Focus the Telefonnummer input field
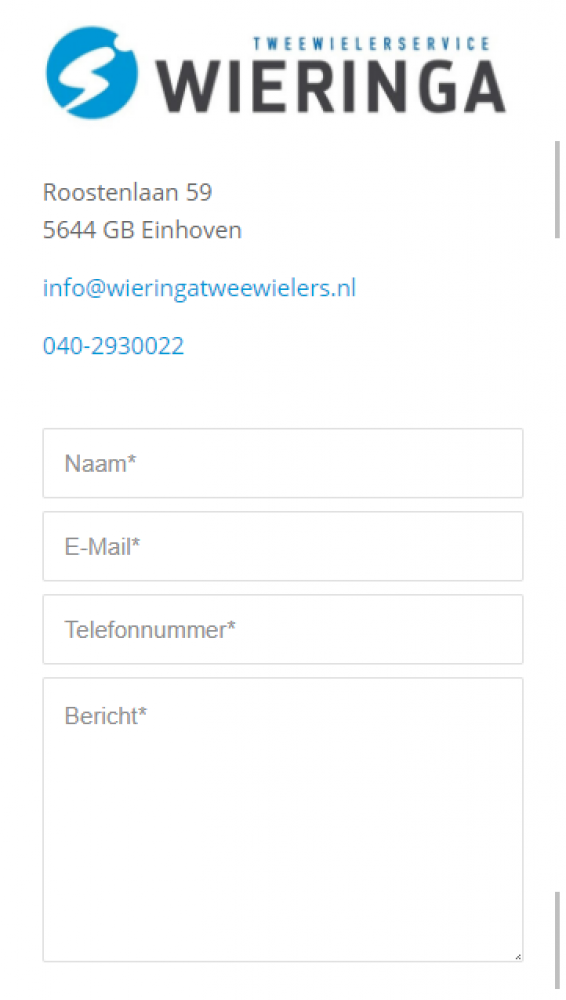The height and width of the screenshot is (1000, 566). [283, 629]
